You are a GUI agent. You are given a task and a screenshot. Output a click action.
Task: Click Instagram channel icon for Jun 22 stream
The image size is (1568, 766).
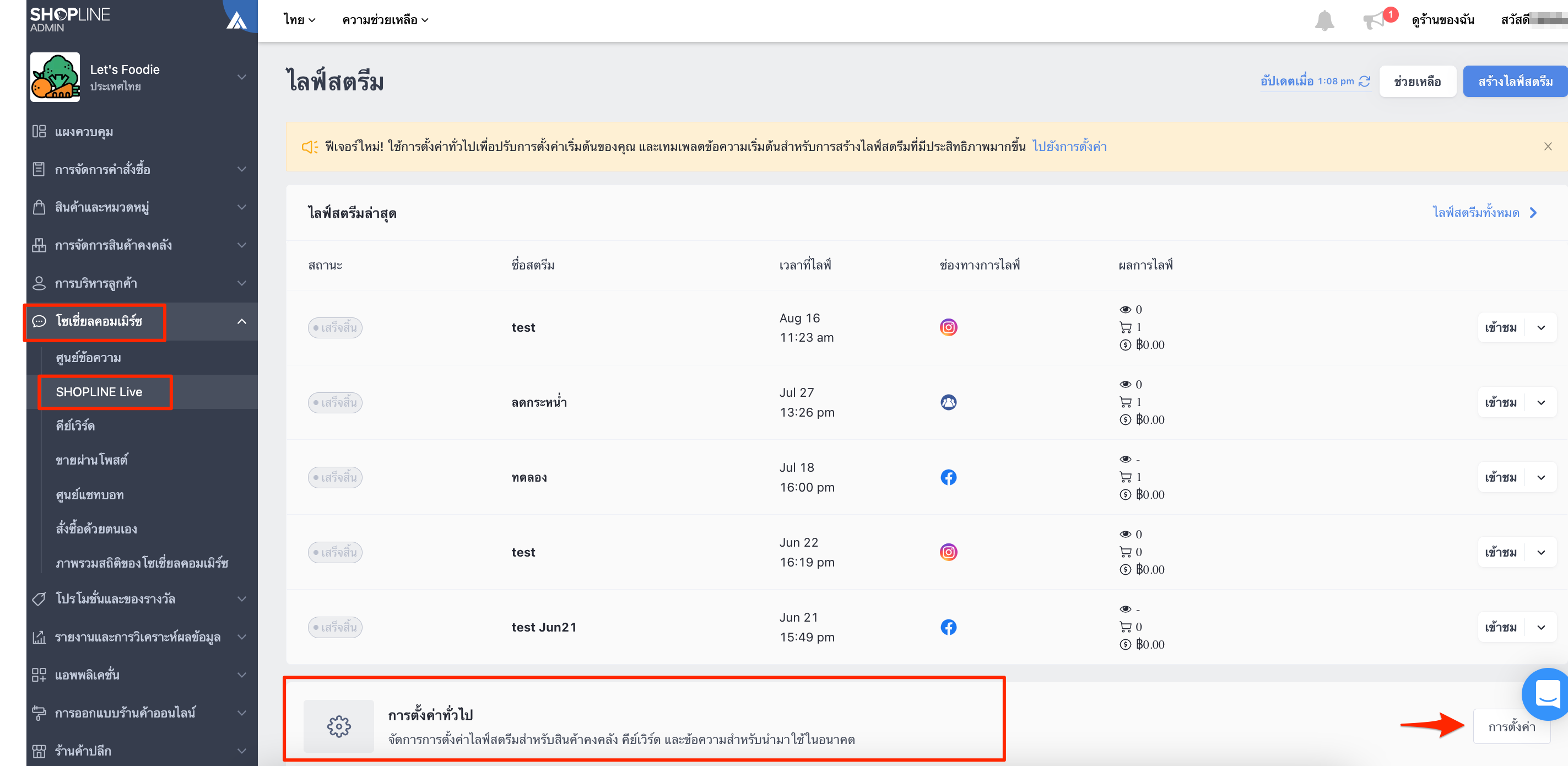pos(948,552)
